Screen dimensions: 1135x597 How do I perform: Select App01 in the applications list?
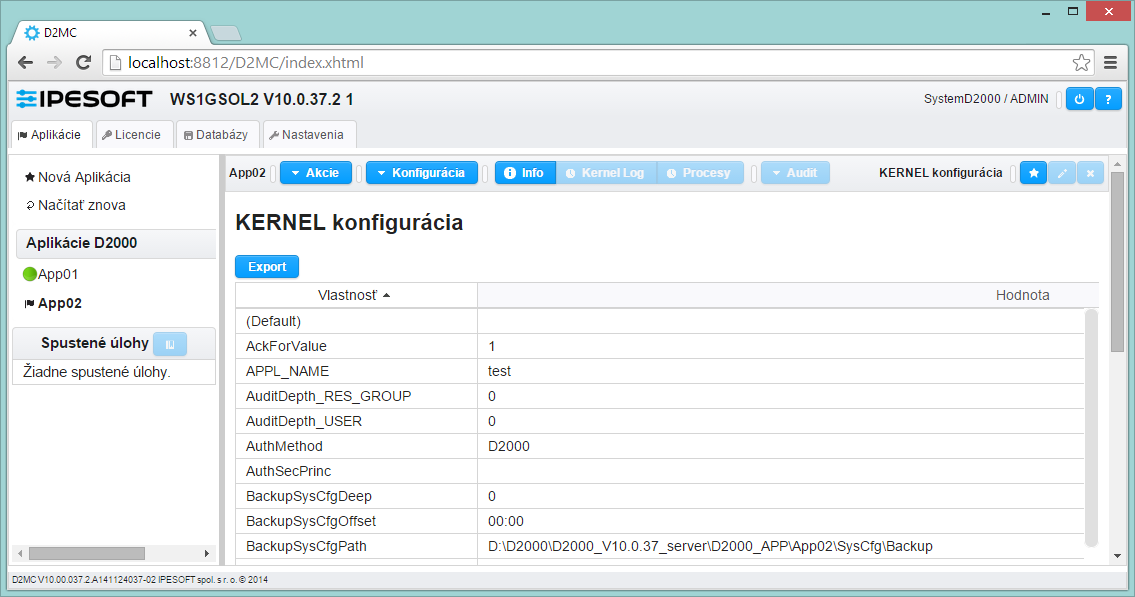(58, 274)
